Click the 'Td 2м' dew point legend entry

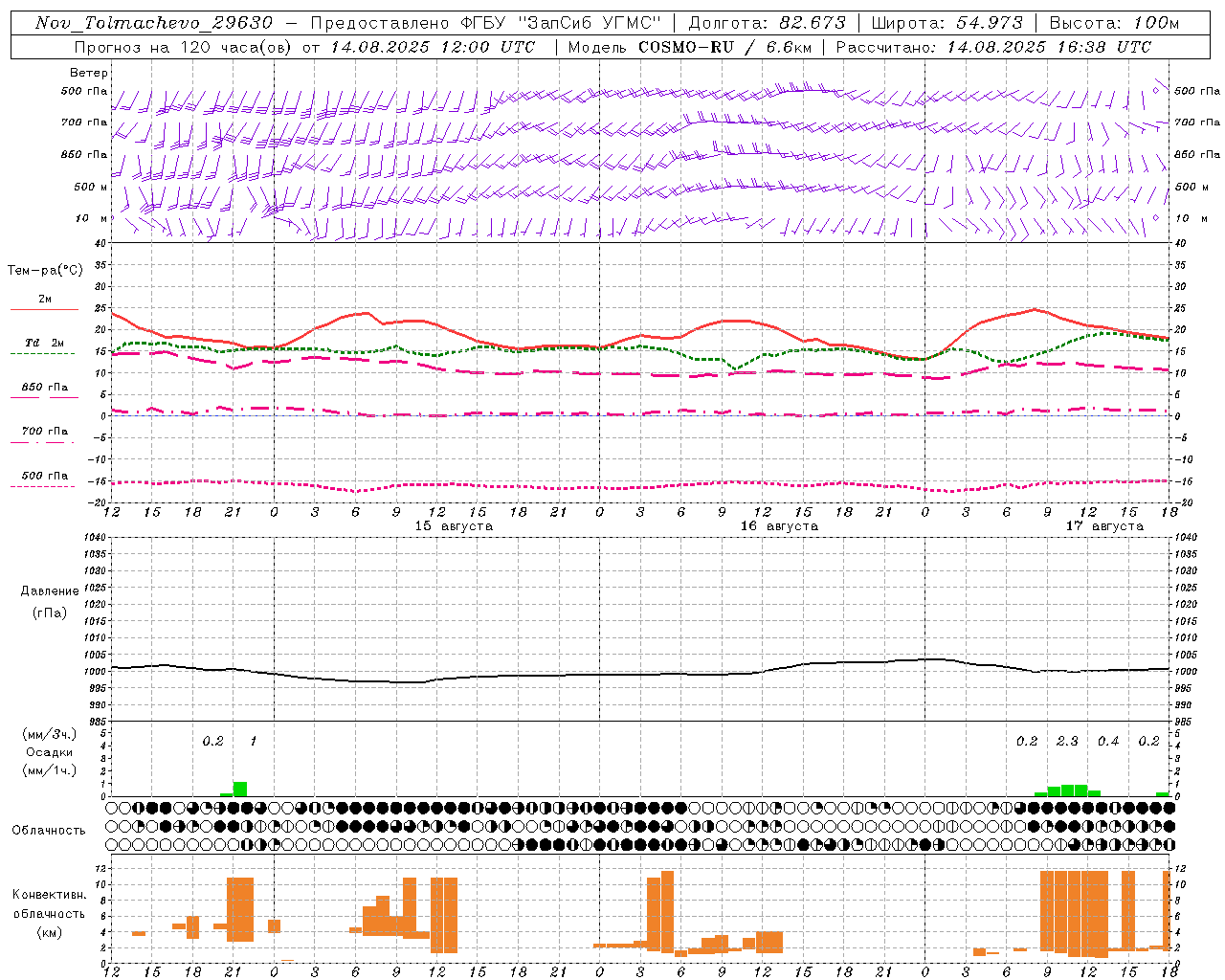tap(44, 343)
